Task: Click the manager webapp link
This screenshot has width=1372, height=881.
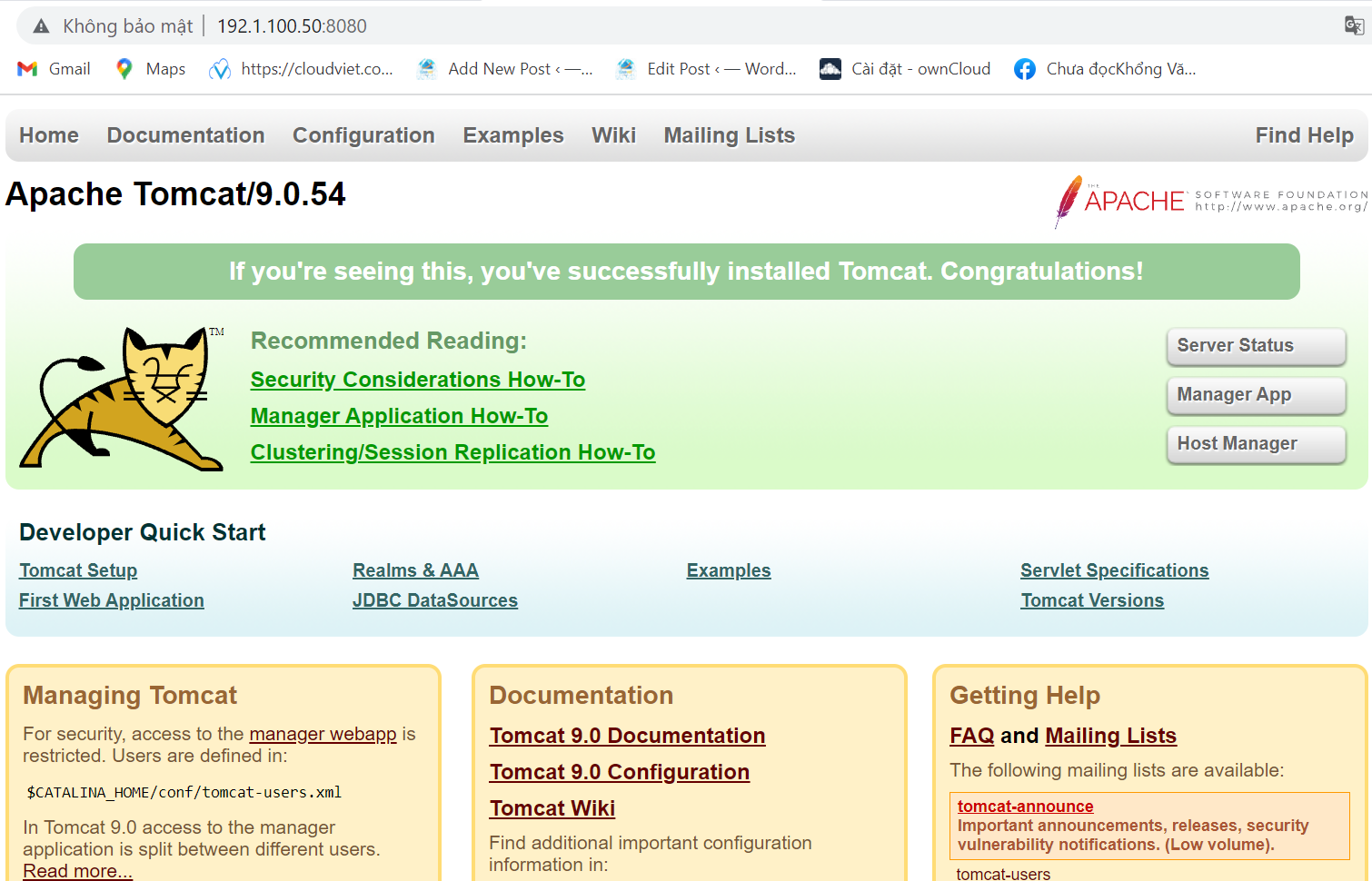Action: pos(323,734)
